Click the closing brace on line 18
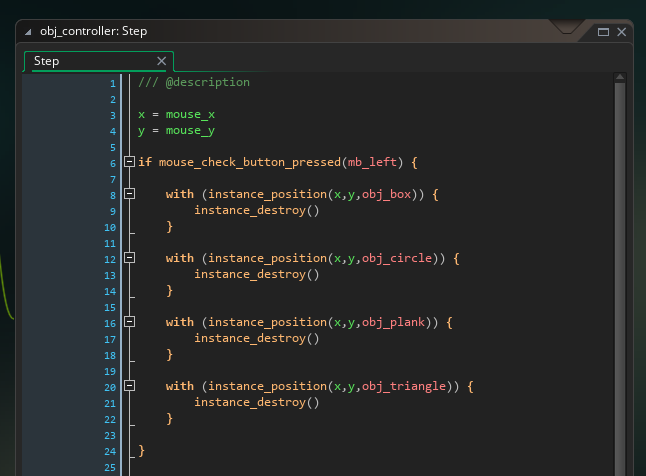The image size is (646, 476). [x=169, y=354]
